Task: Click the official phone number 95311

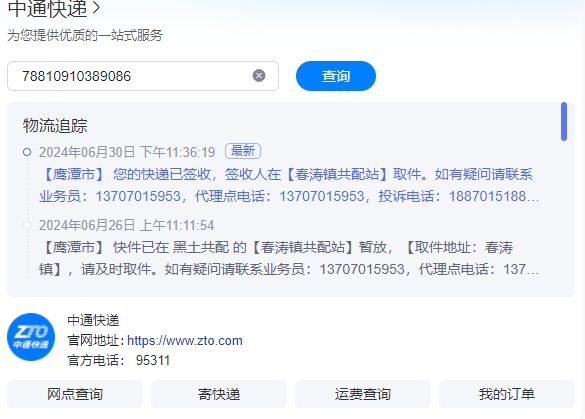Action: [x=153, y=360]
